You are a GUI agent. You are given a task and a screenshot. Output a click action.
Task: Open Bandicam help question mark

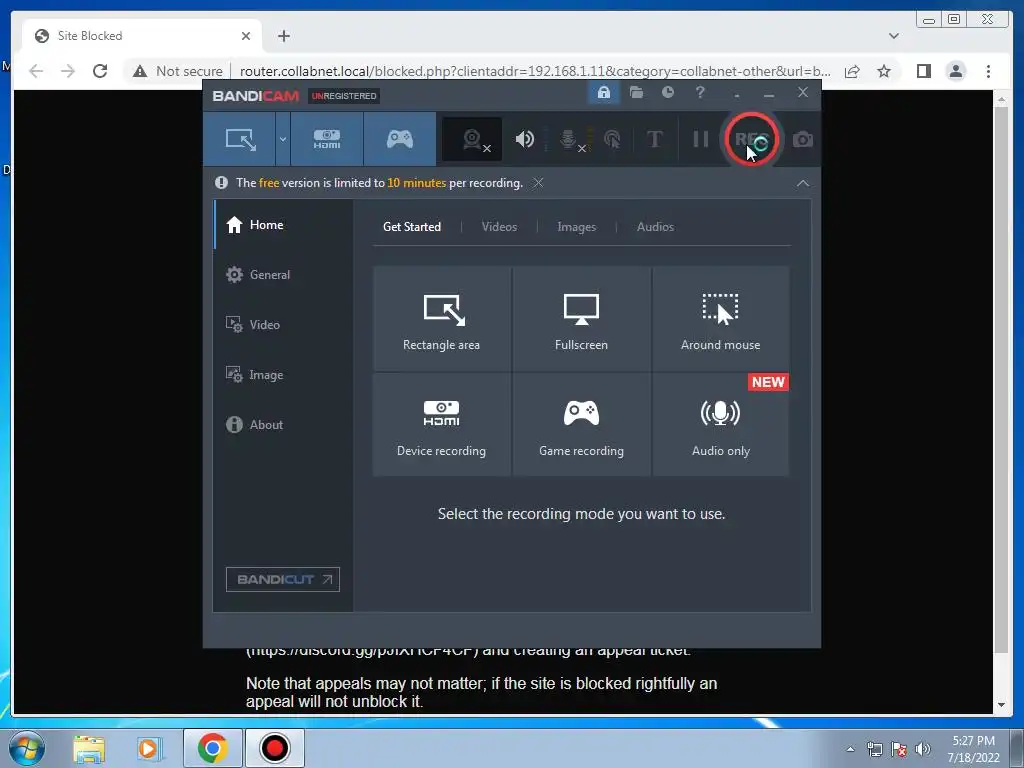click(700, 93)
